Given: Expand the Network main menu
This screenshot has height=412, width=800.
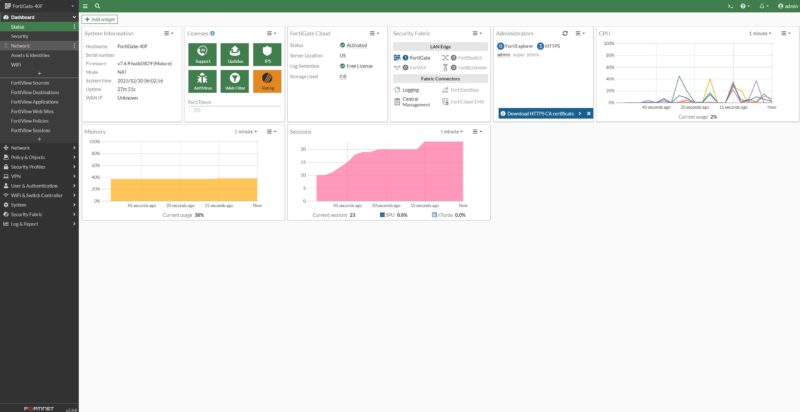Looking at the screenshot, I should tap(39, 147).
